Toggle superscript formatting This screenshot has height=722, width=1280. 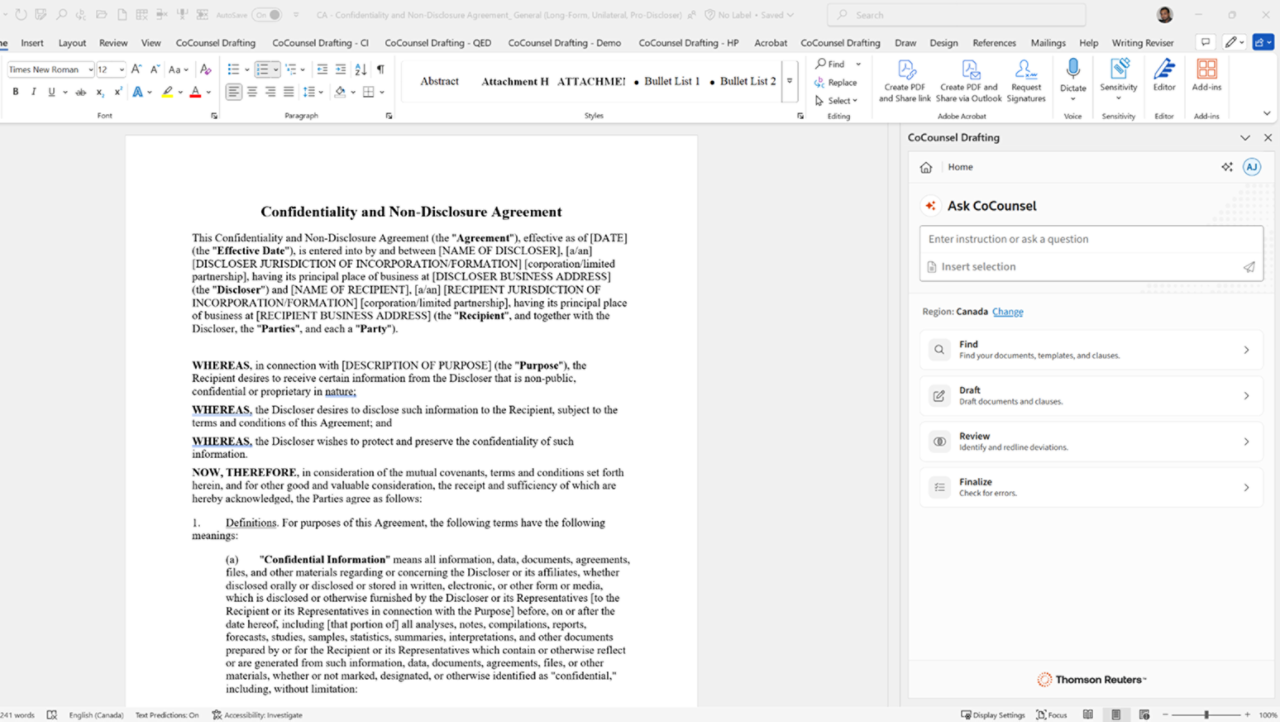pos(117,92)
